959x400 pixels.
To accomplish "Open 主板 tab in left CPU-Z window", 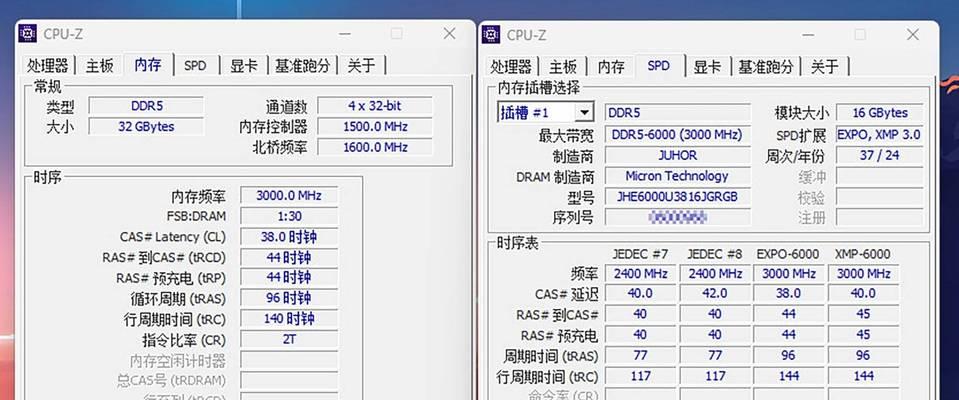I will [x=99, y=65].
